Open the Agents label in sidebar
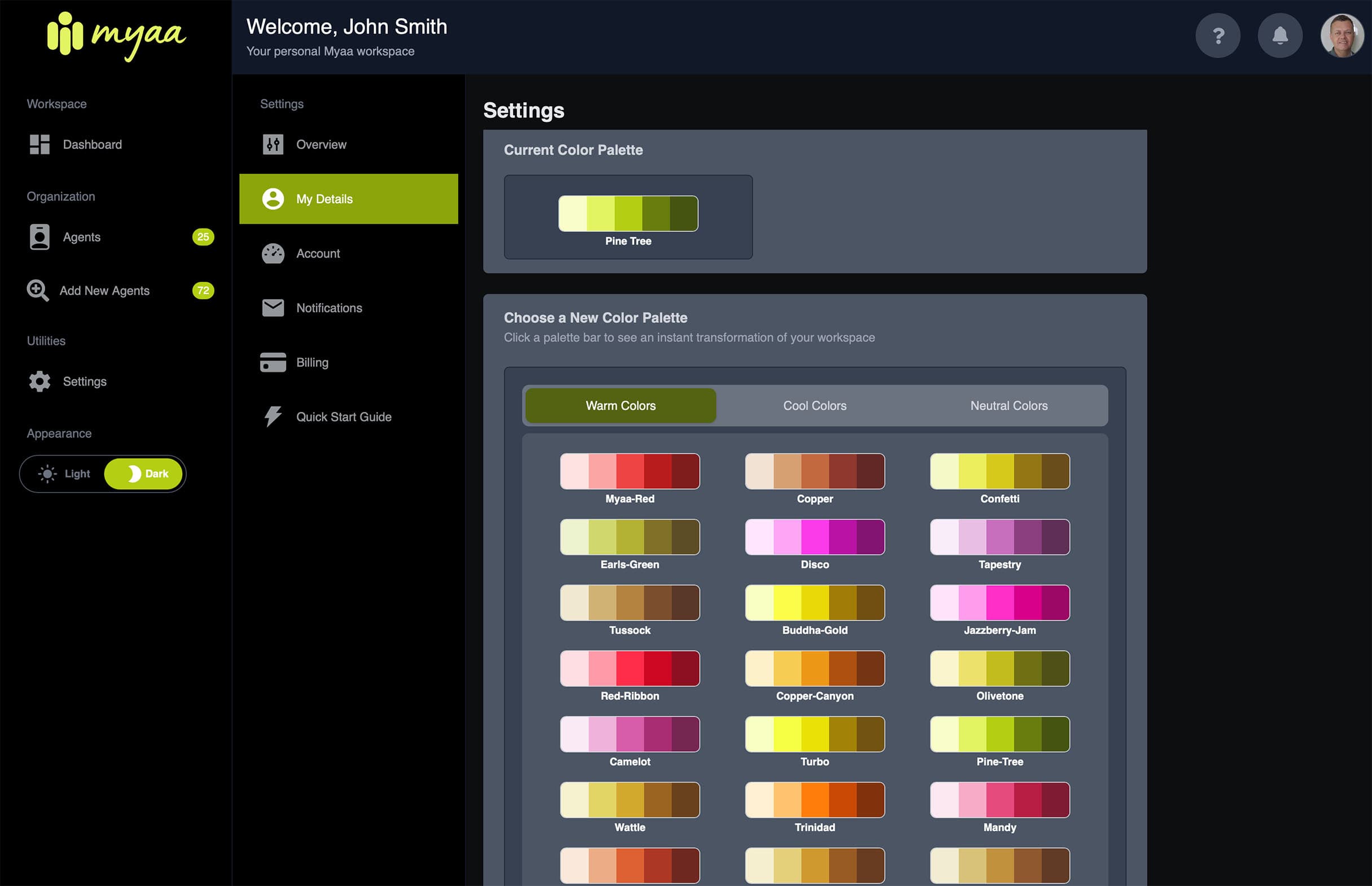 pos(82,237)
